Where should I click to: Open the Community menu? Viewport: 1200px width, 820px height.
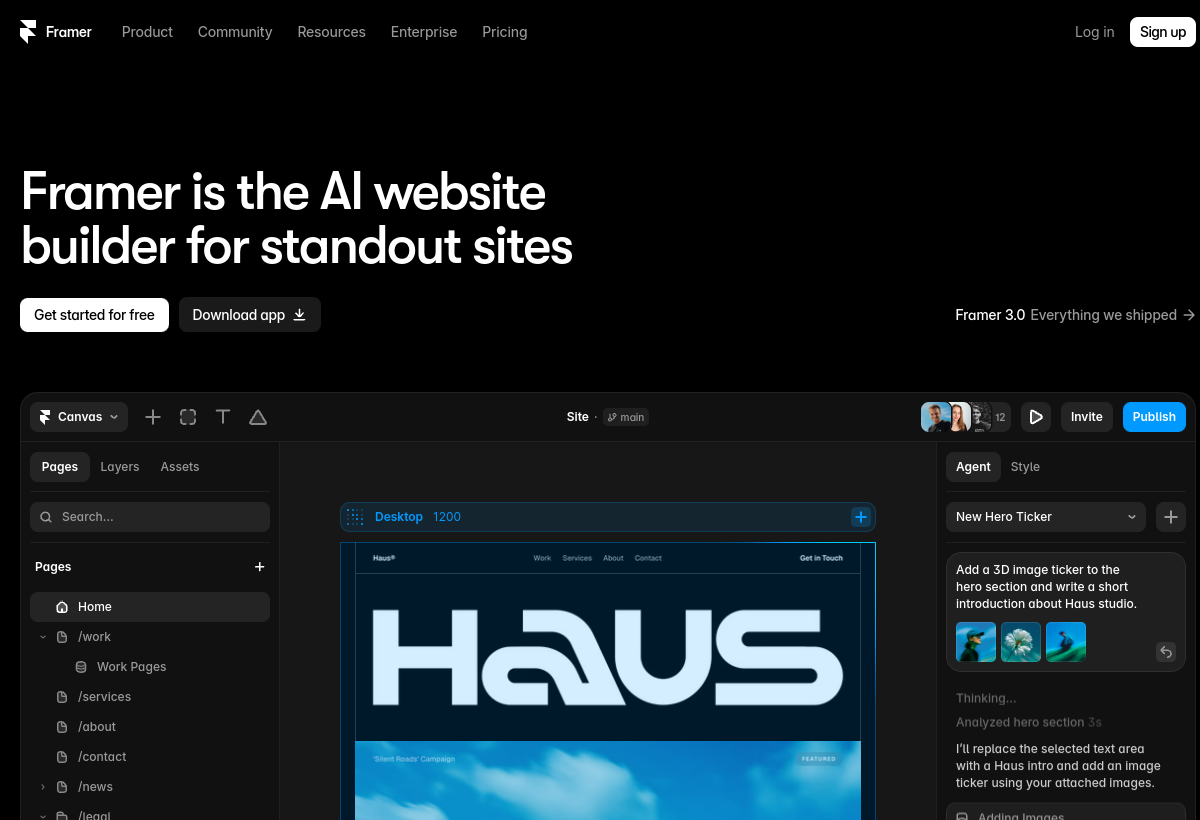point(235,32)
